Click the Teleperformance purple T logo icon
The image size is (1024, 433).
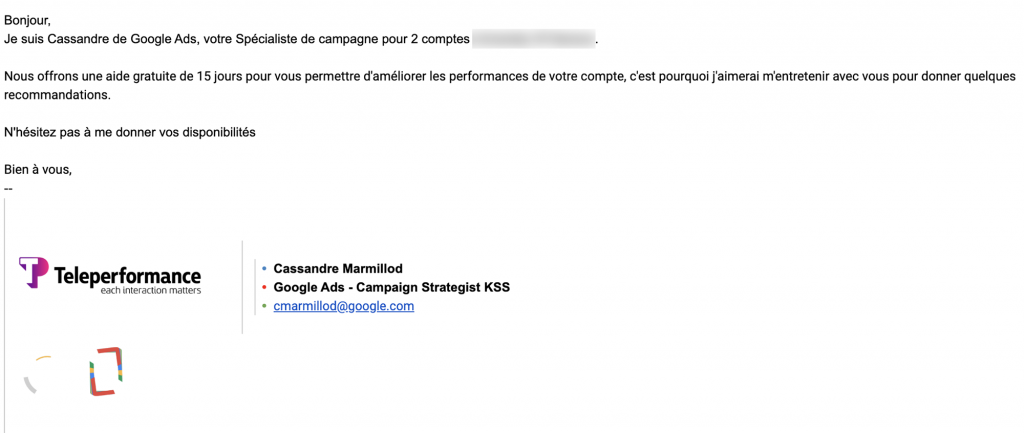(x=33, y=272)
